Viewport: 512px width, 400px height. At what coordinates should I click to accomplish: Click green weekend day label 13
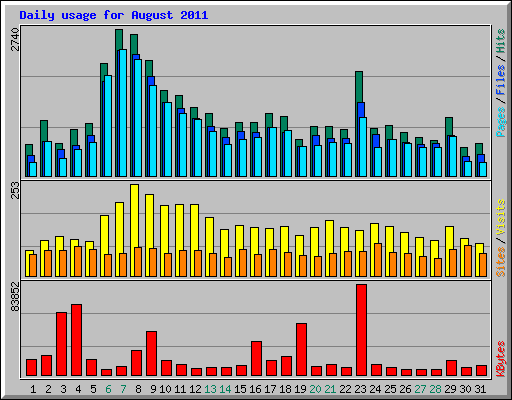pos(210,389)
